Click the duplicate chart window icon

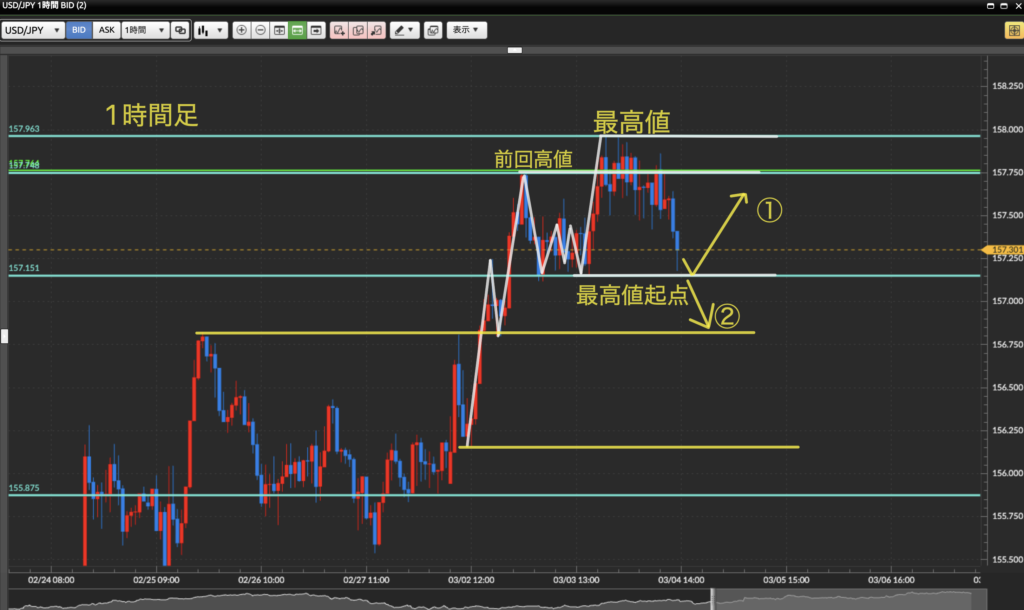[180, 31]
